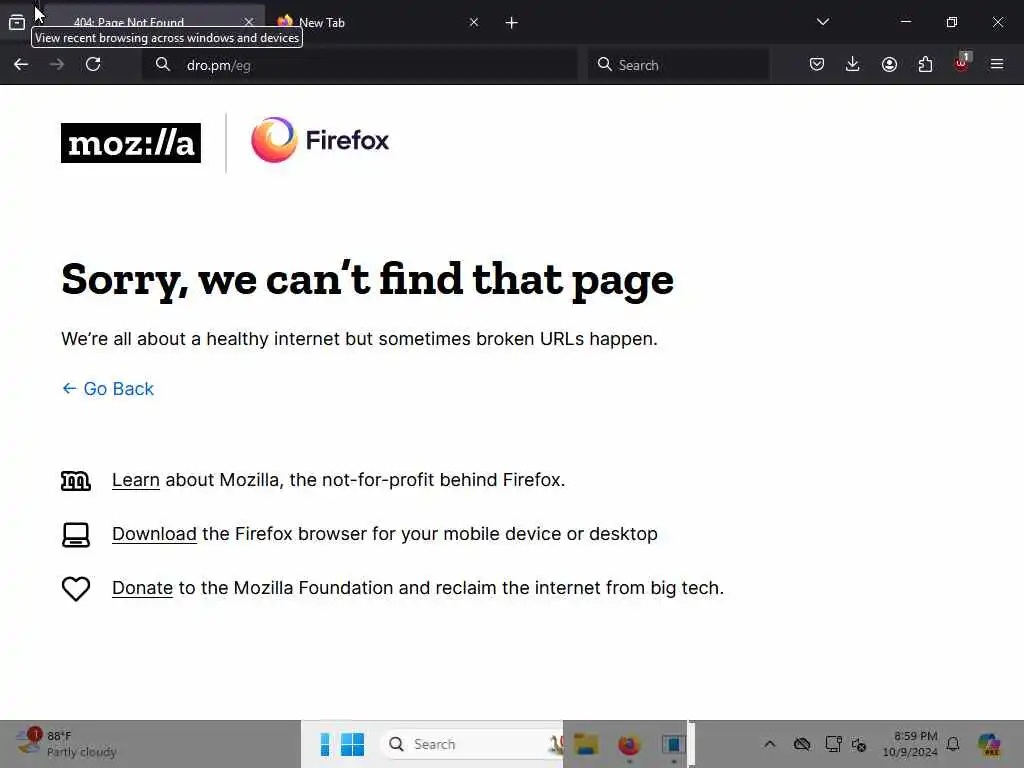Image resolution: width=1024 pixels, height=768 pixels.
Task: Focus the dro.pm/eg address bar
Action: click(x=359, y=65)
